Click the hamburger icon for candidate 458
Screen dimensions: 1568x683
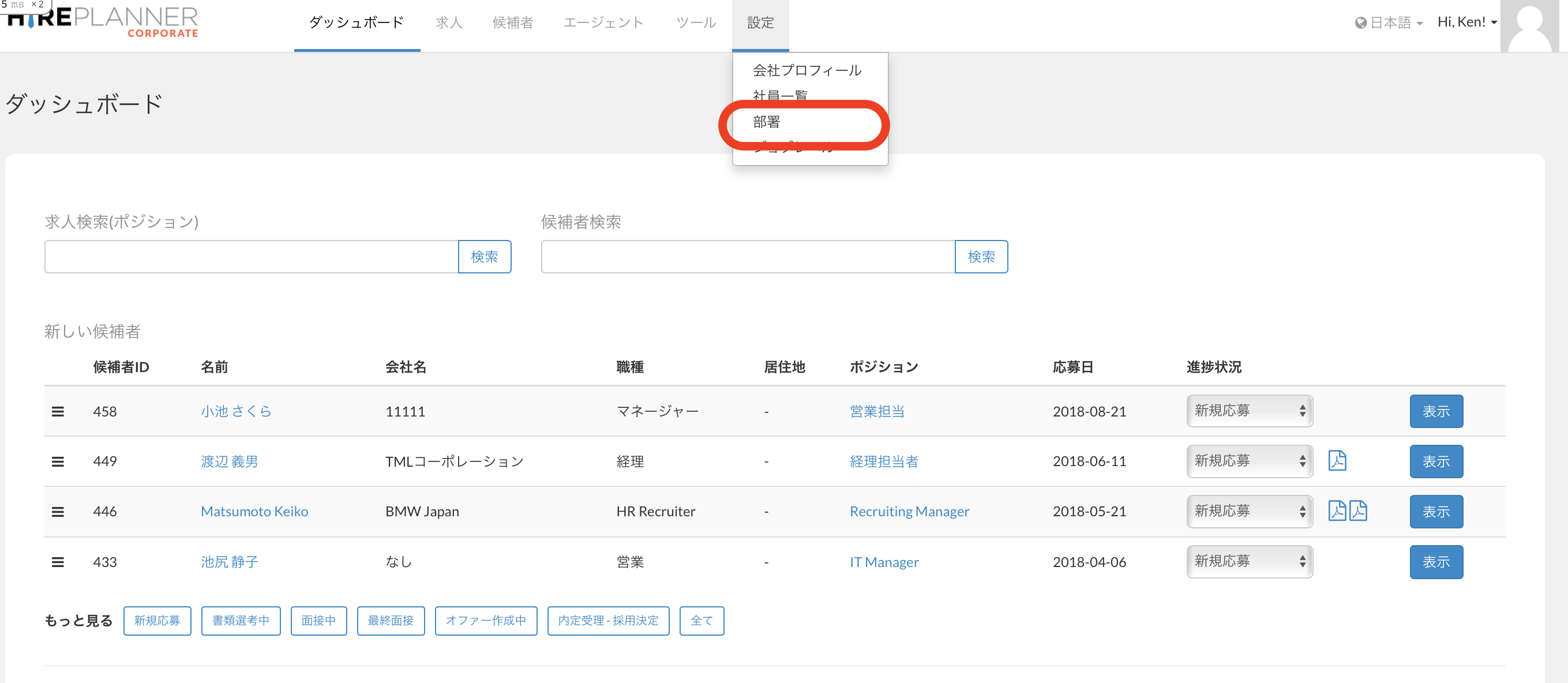[x=58, y=411]
